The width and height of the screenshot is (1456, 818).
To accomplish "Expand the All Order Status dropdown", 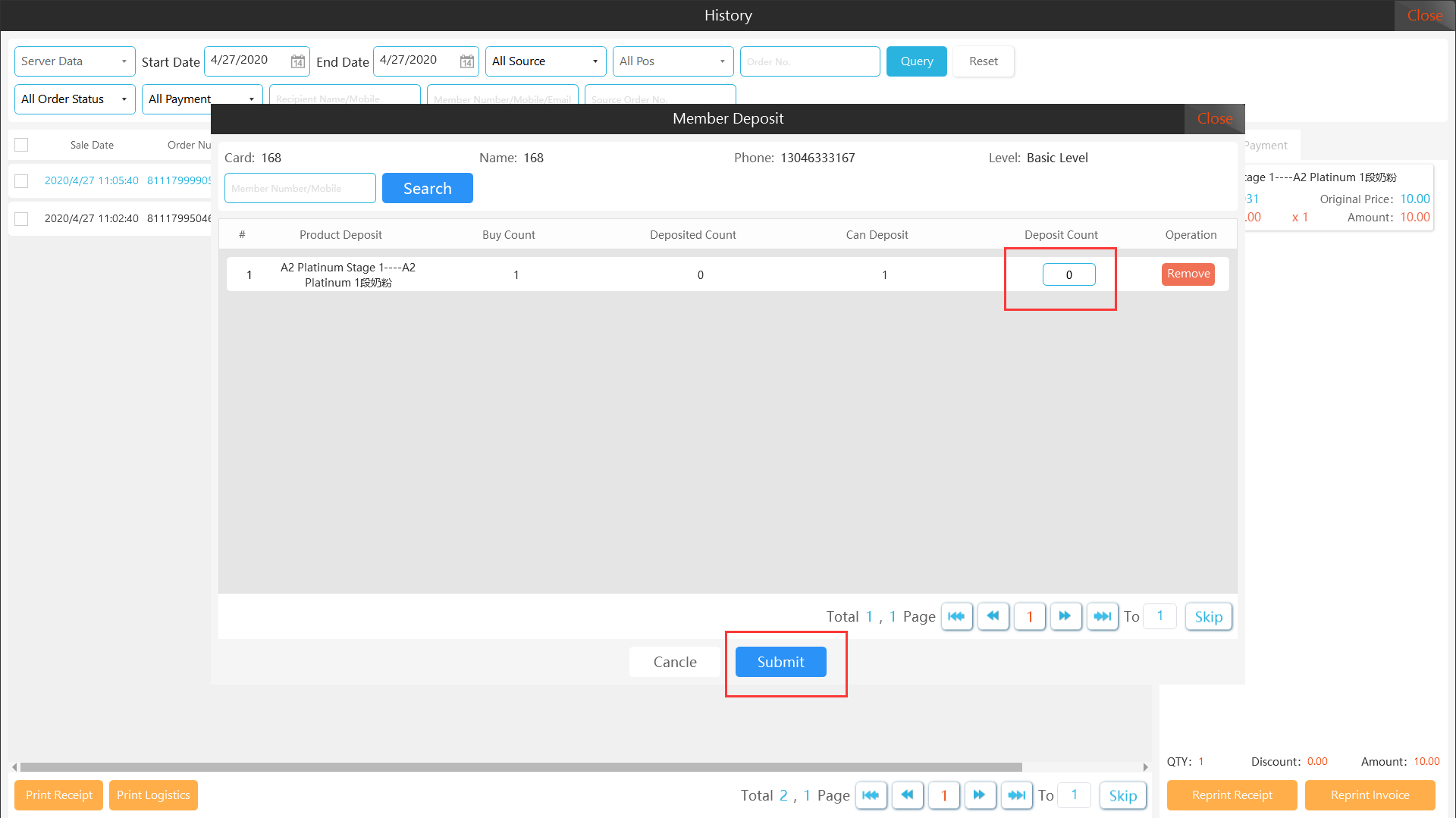I will point(74,99).
